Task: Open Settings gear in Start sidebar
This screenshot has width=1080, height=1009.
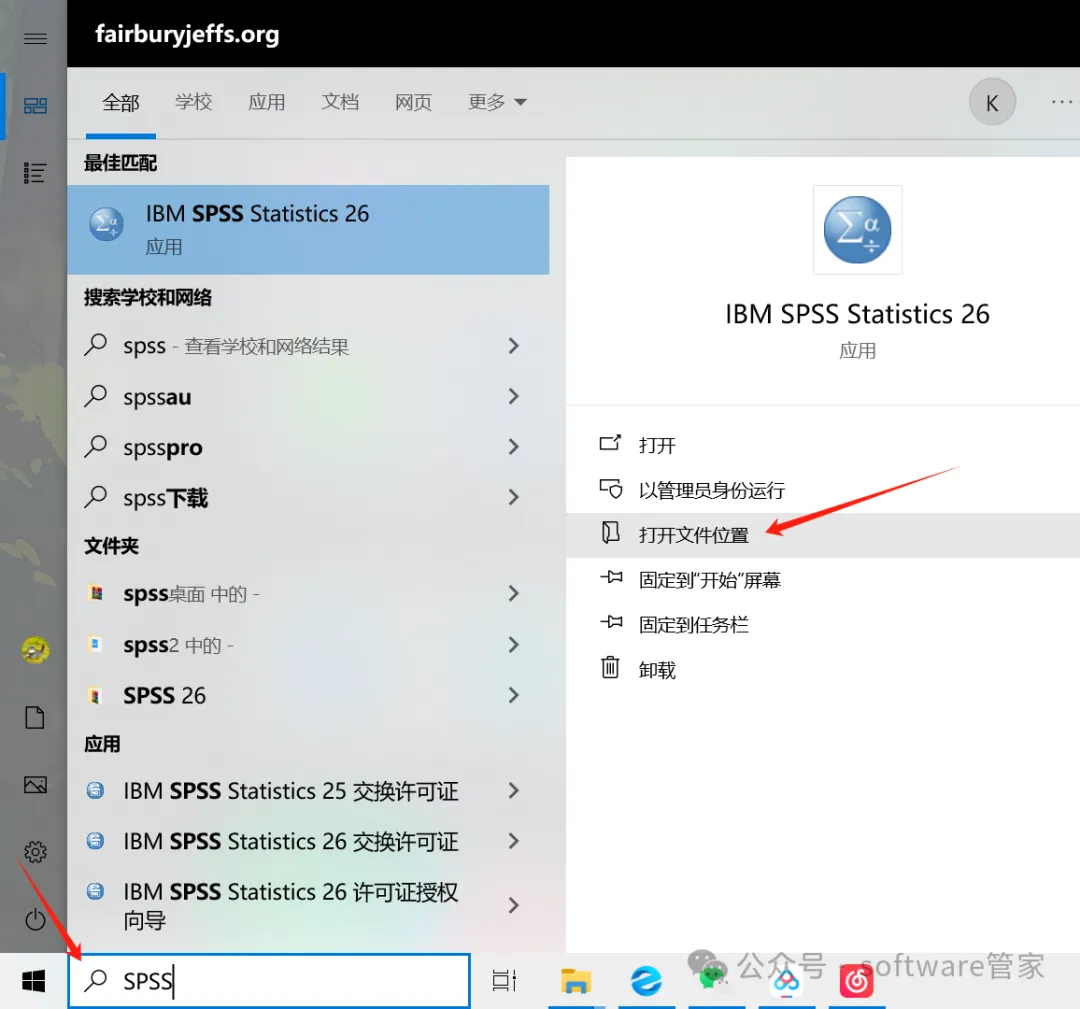Action: (35, 852)
